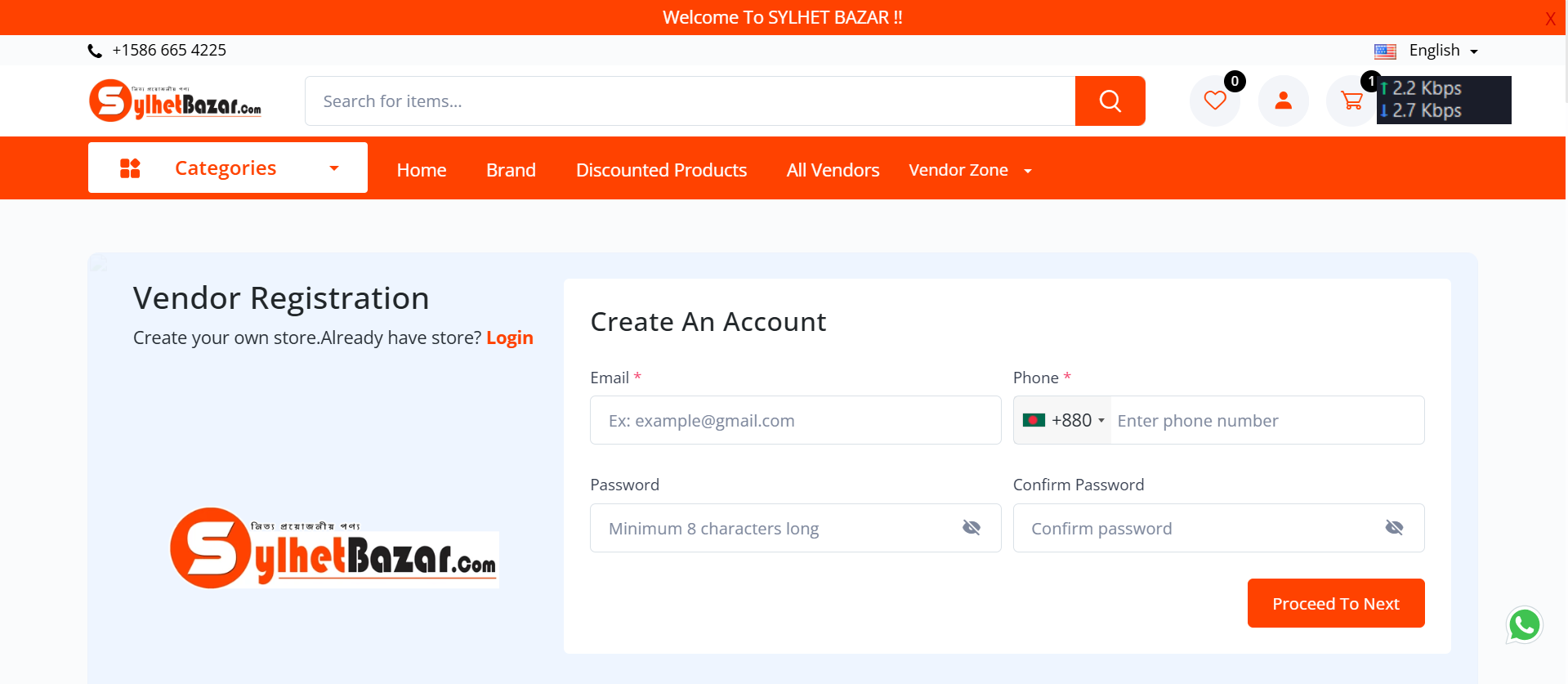Viewport: 1568px width, 684px height.
Task: Focus the Email input field
Action: (x=796, y=420)
